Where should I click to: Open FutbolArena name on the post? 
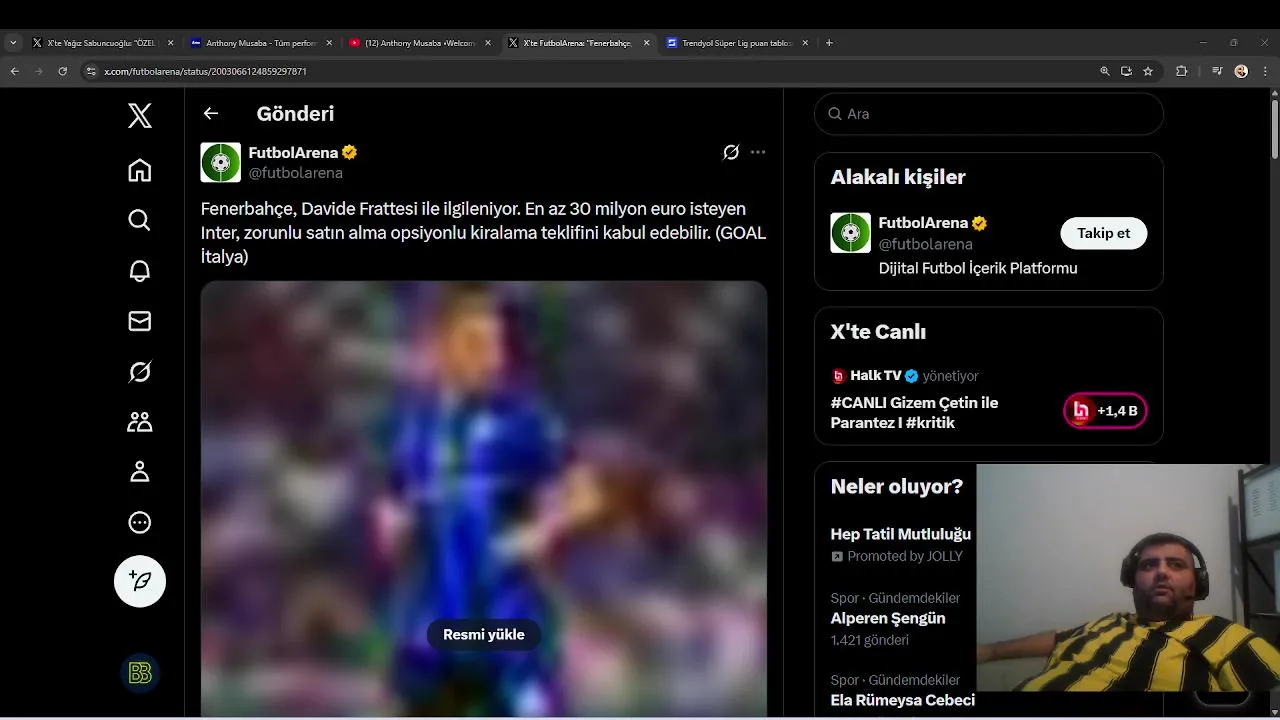coord(293,152)
